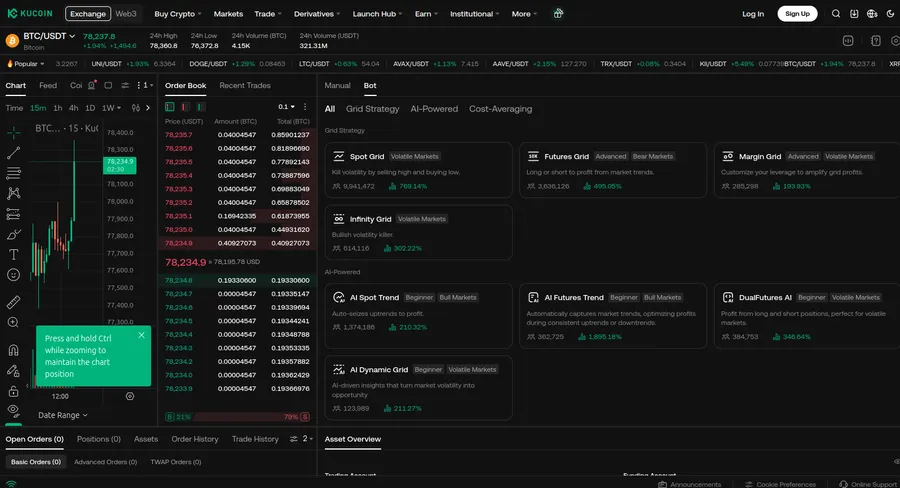Click the Log In link
This screenshot has width=900, height=488.
(752, 14)
